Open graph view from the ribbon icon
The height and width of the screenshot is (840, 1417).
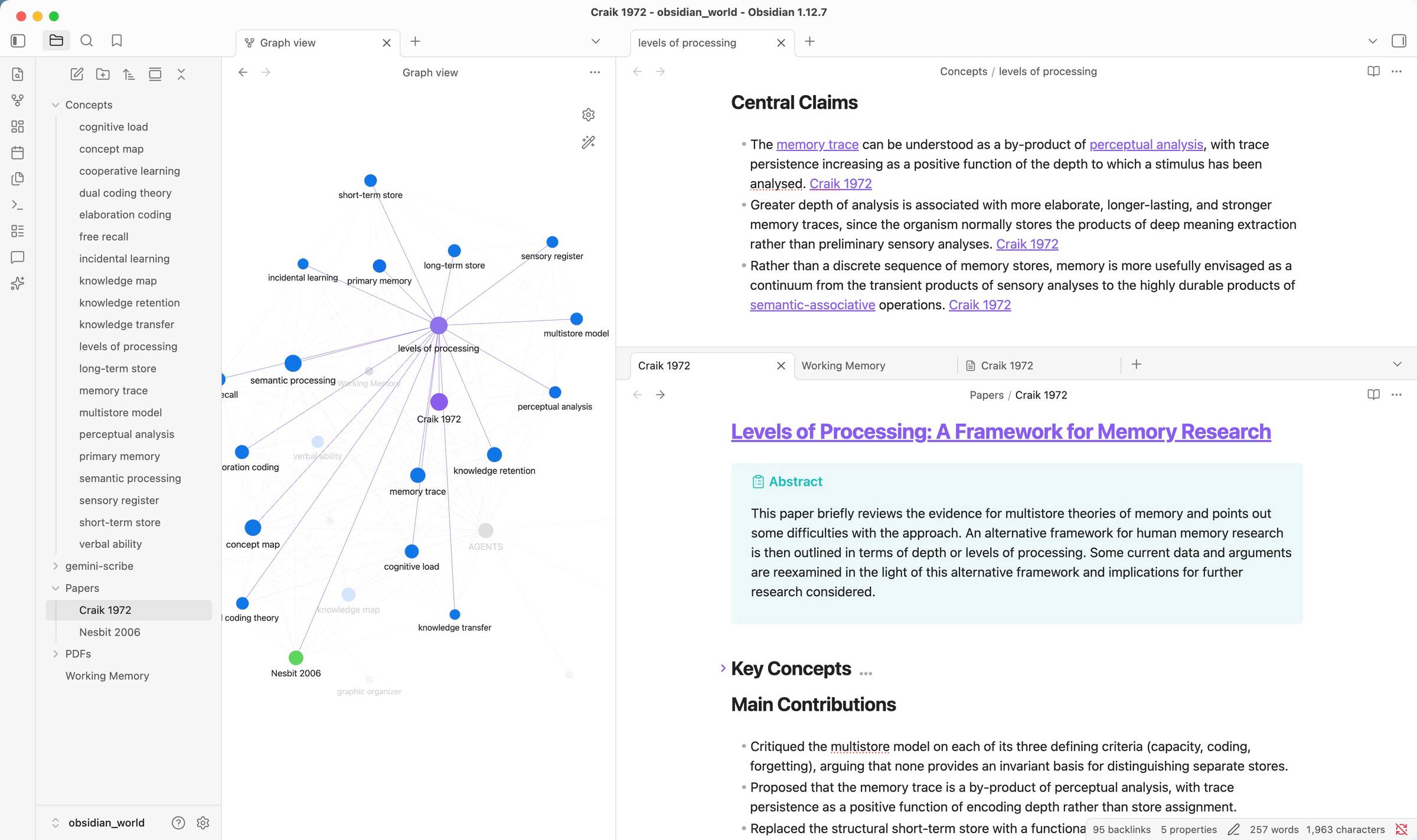(18, 100)
